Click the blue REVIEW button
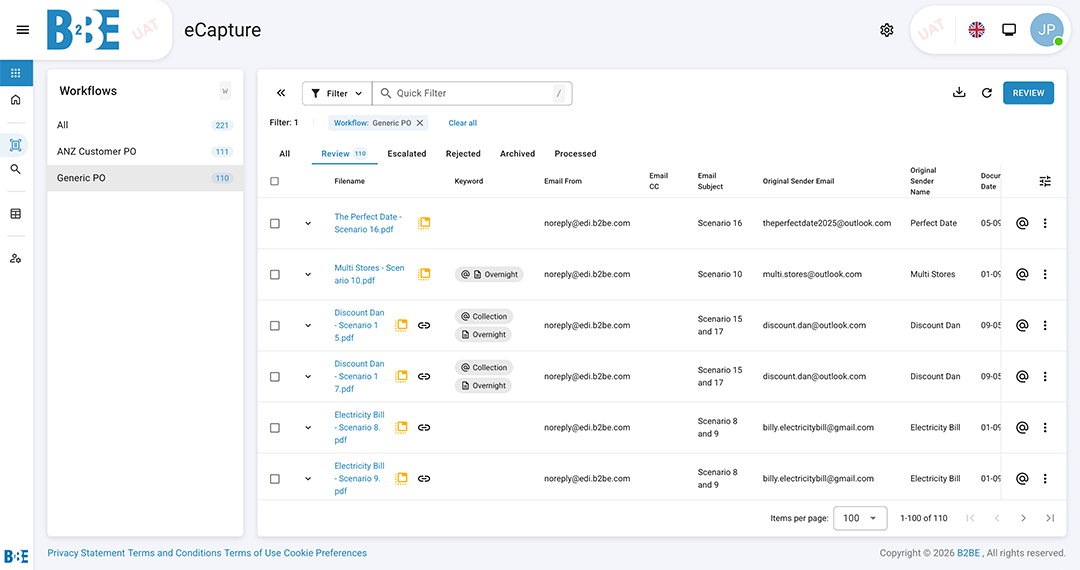The width and height of the screenshot is (1080, 570). [x=1028, y=93]
